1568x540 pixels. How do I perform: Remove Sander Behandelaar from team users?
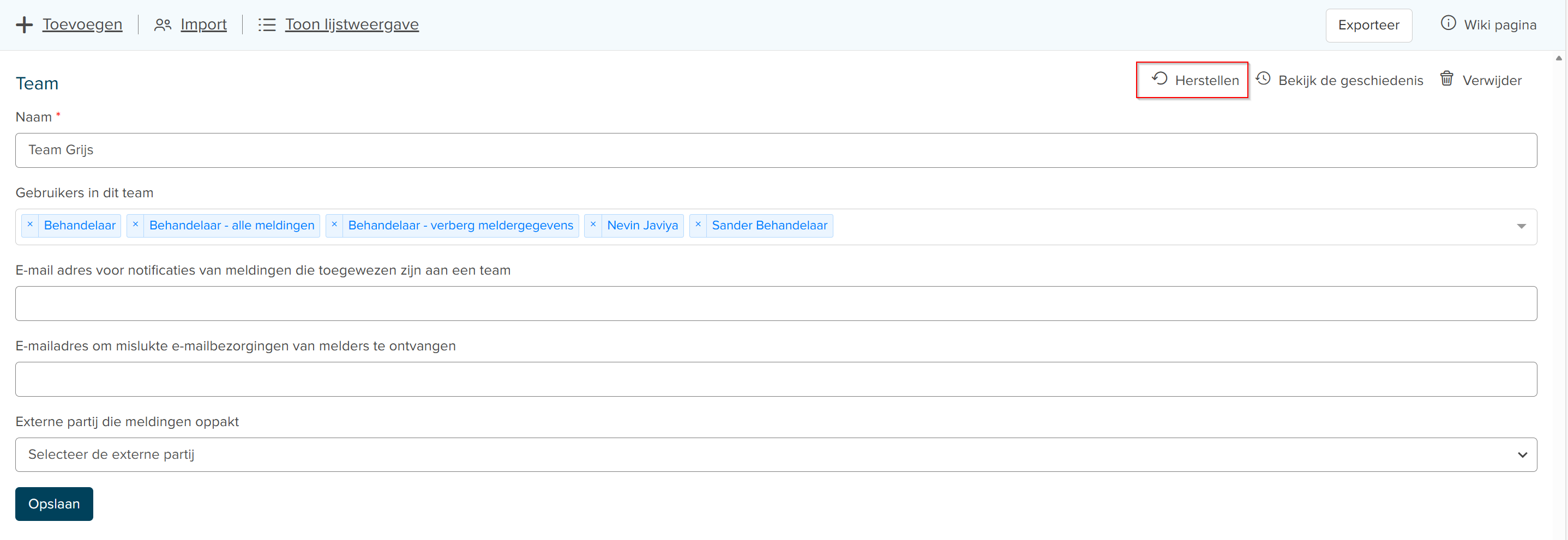(x=698, y=225)
